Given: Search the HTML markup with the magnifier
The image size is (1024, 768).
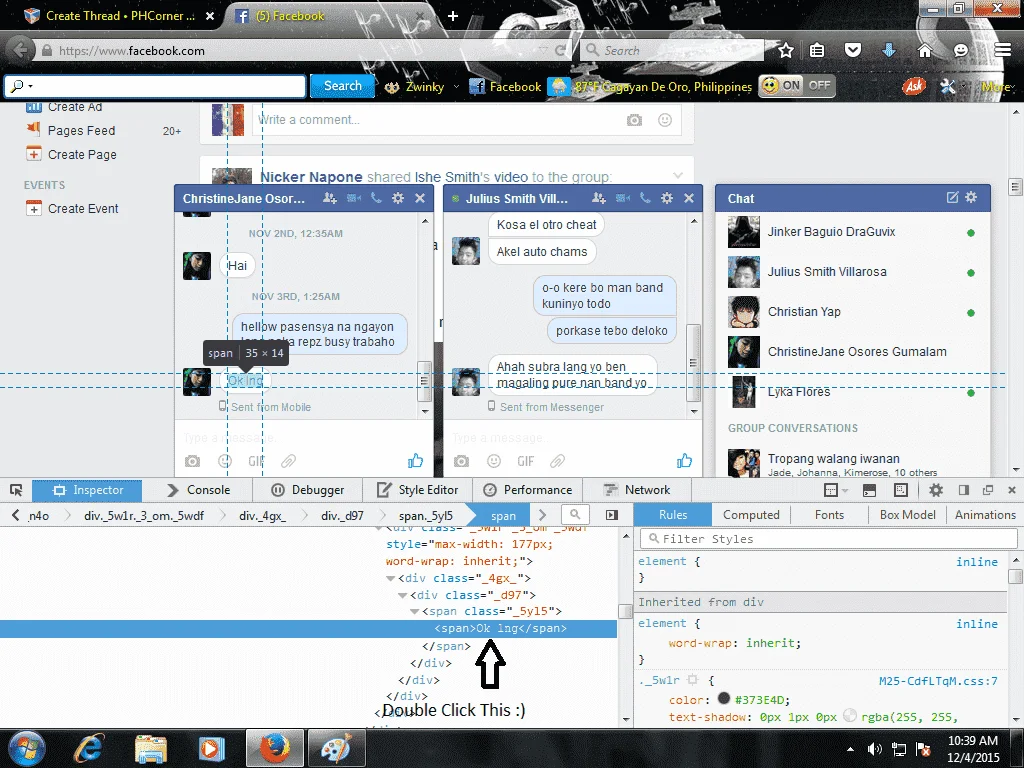Looking at the screenshot, I should (x=575, y=515).
